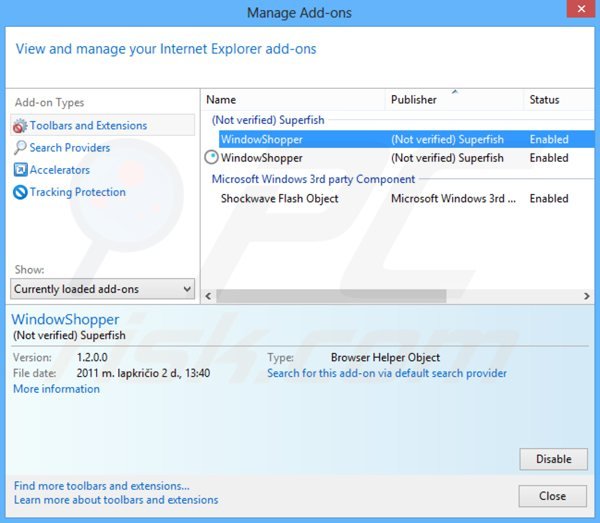
Task: Open Learn more about toolbars and extensions
Action: [116, 500]
